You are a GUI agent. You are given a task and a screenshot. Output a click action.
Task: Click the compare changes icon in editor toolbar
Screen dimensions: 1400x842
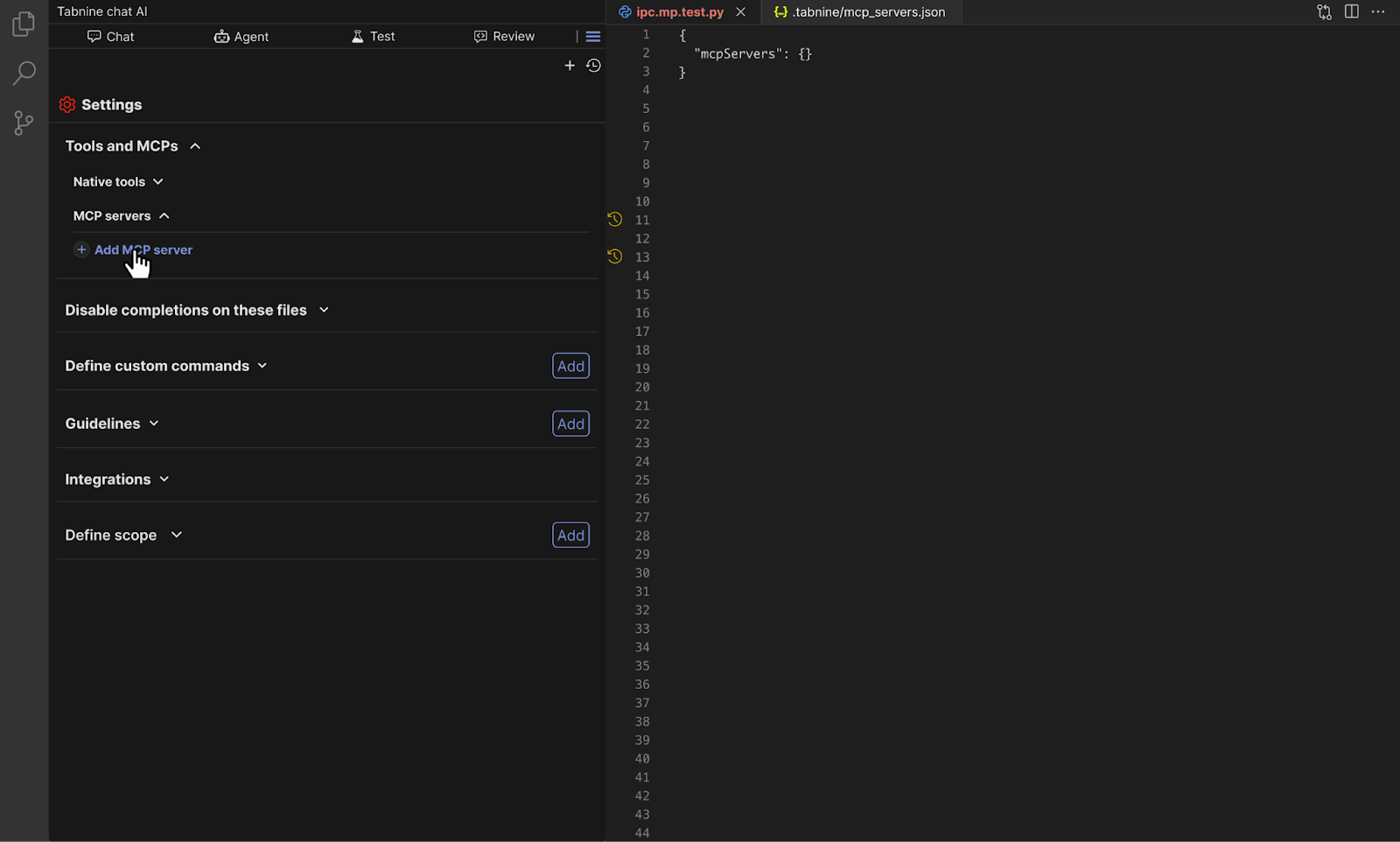[x=1324, y=12]
